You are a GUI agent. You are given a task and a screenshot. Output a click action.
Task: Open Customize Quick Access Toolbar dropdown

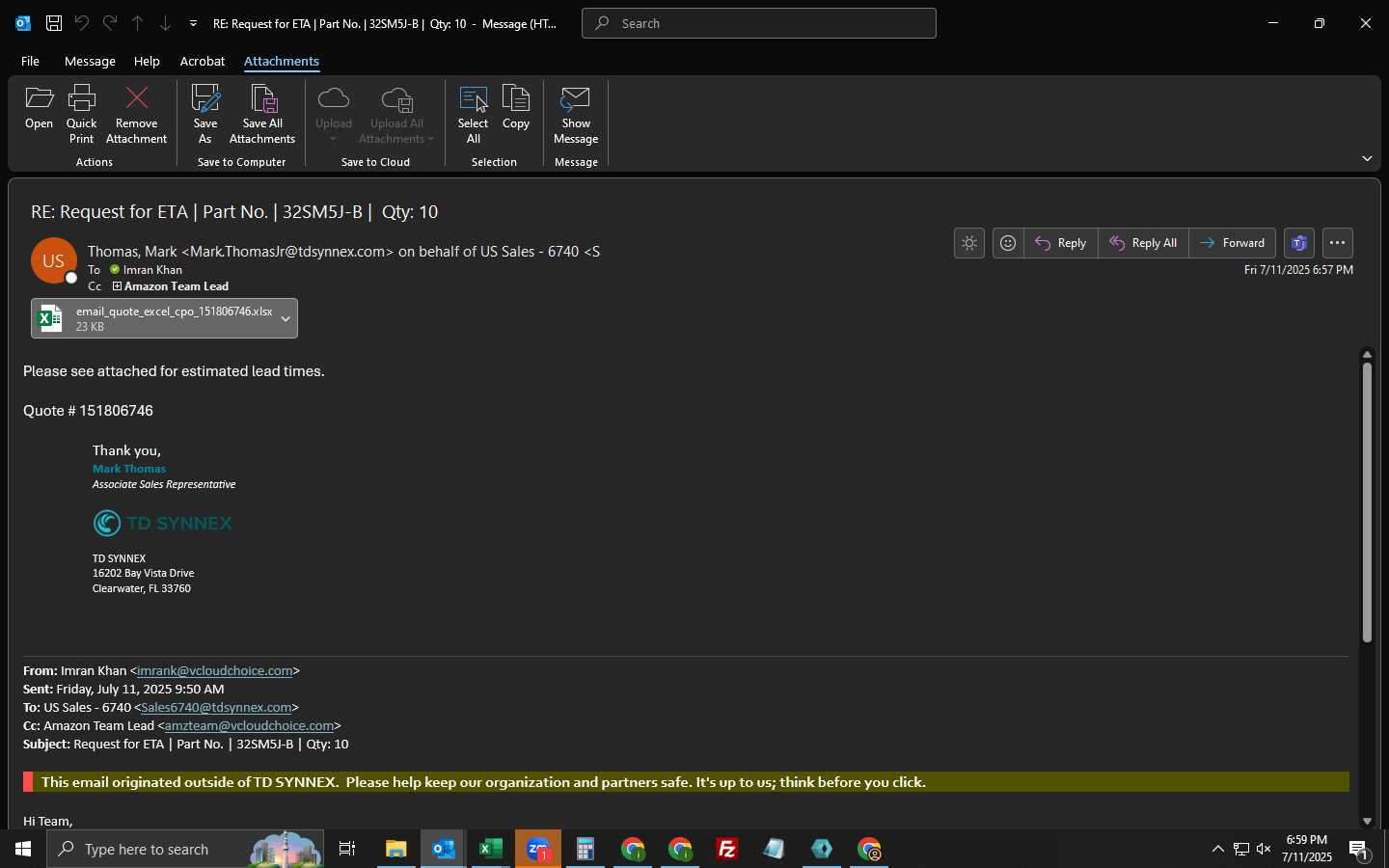click(193, 23)
